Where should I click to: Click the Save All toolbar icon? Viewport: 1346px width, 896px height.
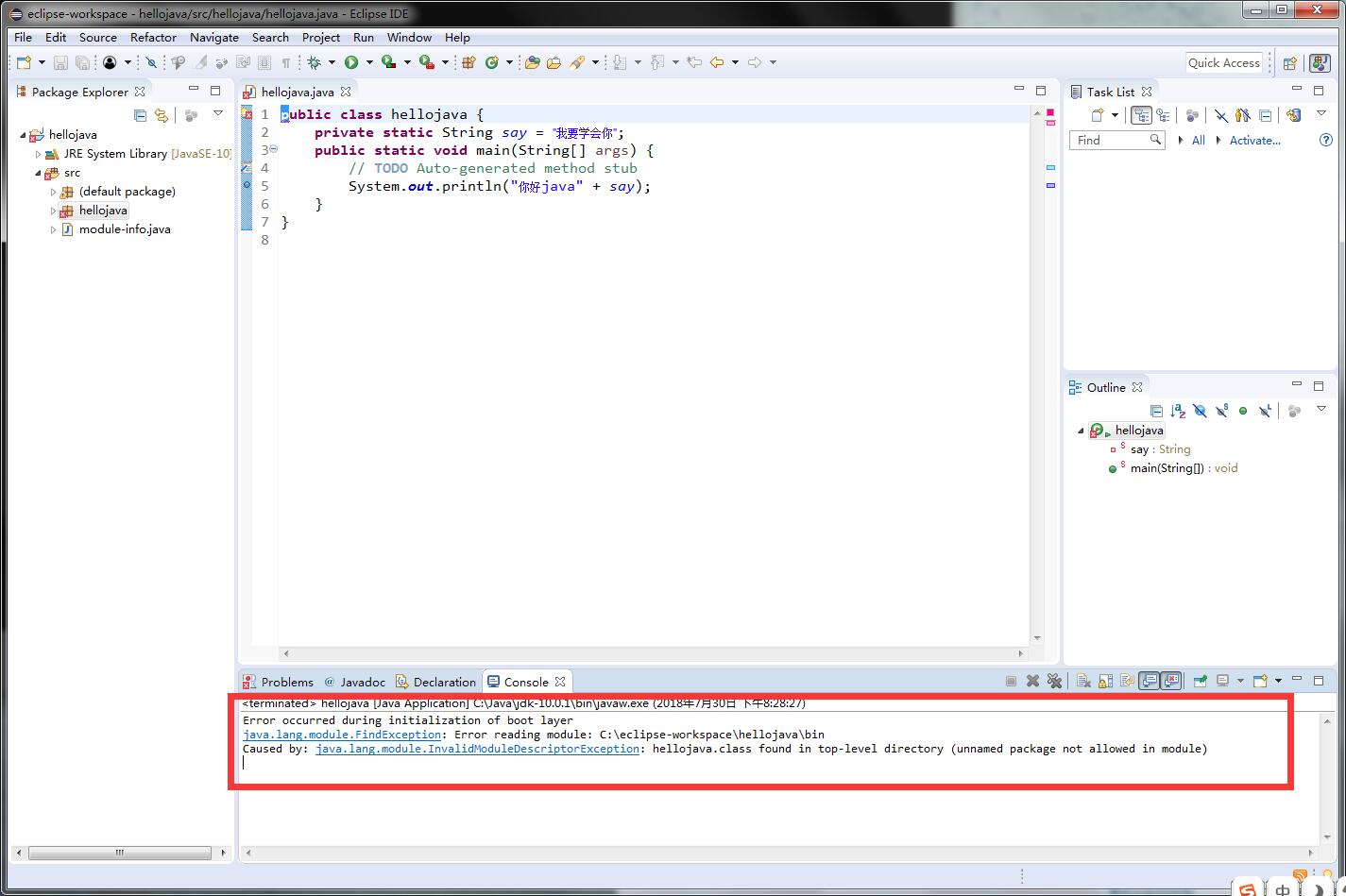point(82,62)
